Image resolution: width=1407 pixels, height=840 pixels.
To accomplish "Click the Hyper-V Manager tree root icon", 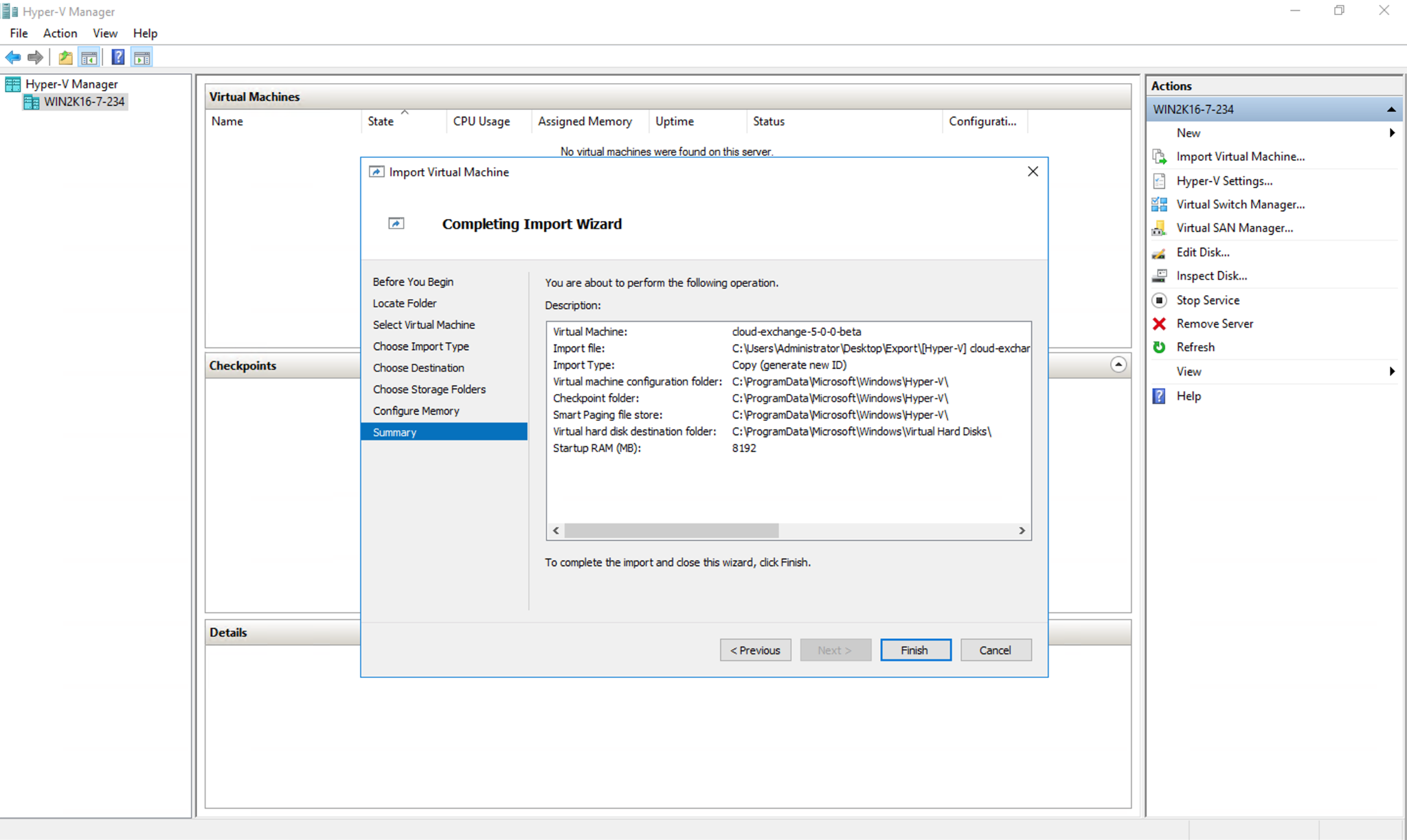I will pos(13,84).
